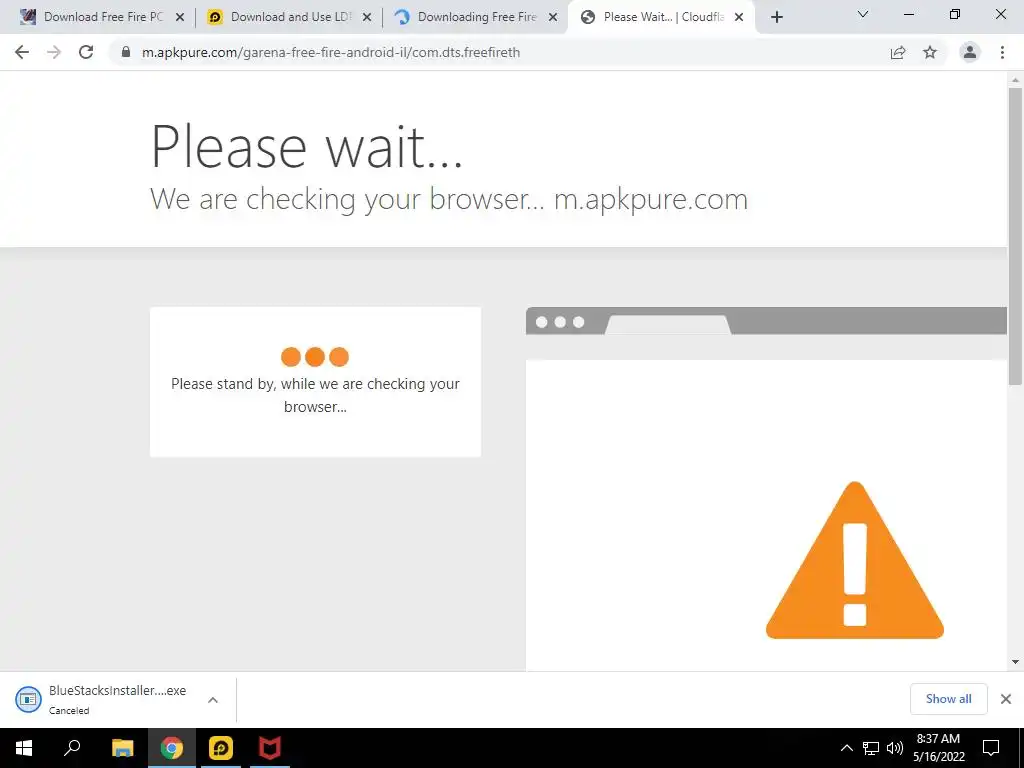Open the volume control tray icon
Screen dimensions: 1024x768
[x=895, y=748]
